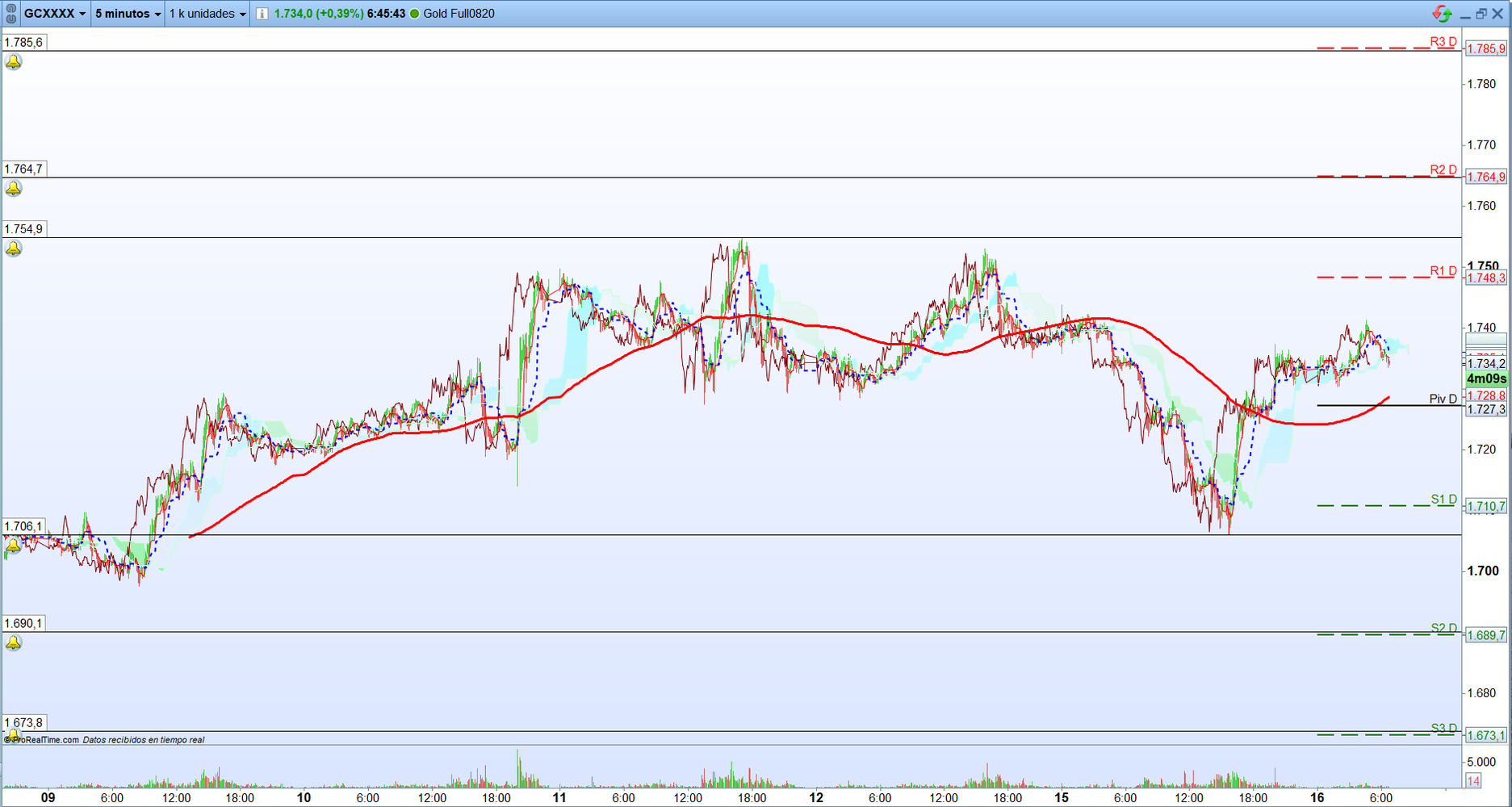Viewport: 1512px width, 807px height.
Task: Click the 1.690,1 alert price label
Action: pos(23,623)
